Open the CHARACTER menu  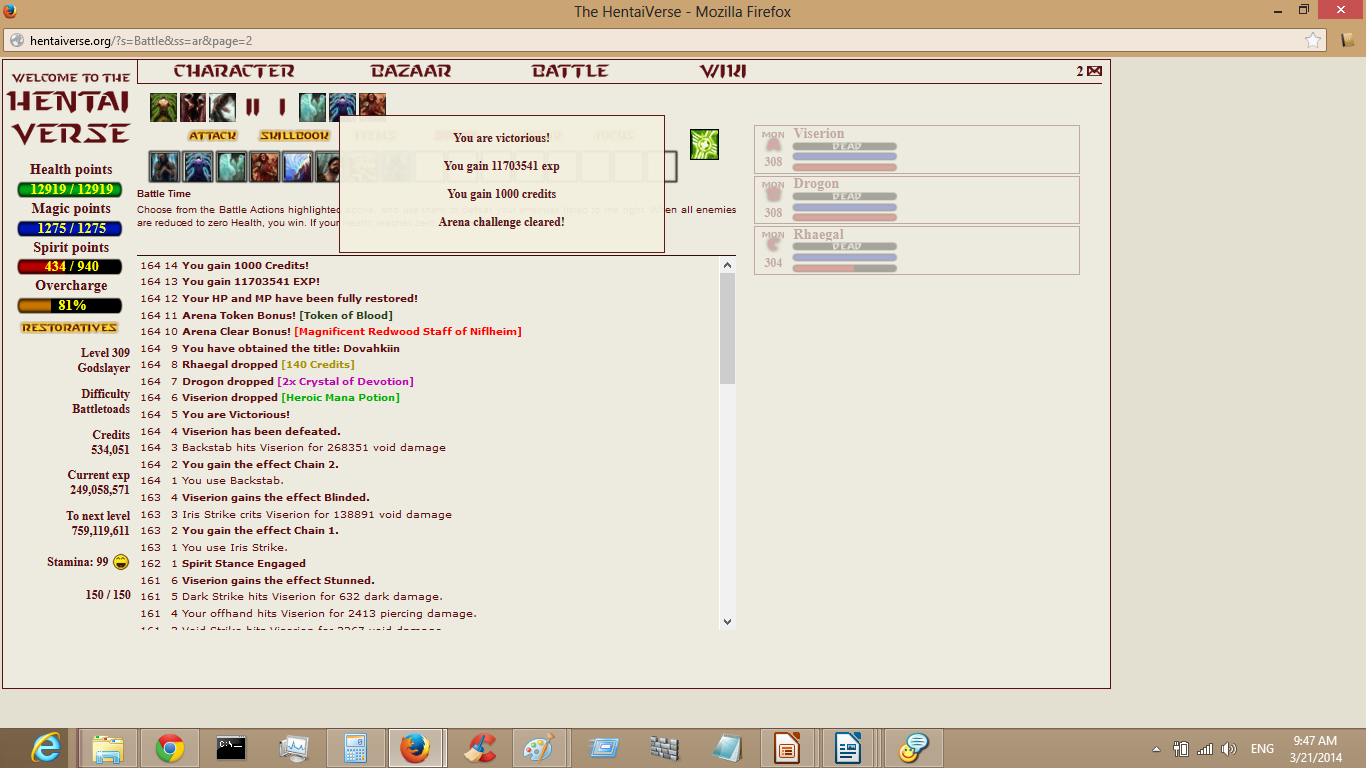(234, 71)
